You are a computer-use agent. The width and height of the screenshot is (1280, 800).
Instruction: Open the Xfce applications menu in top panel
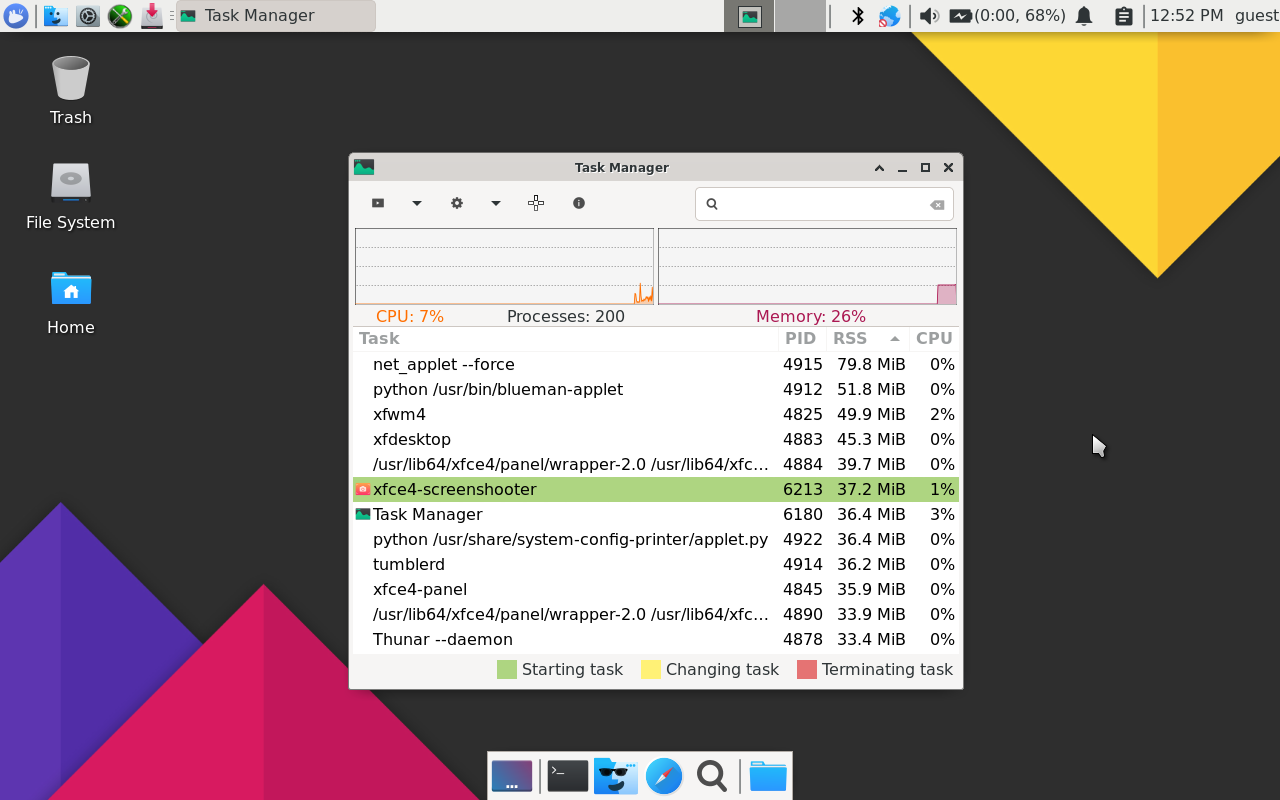click(16, 16)
